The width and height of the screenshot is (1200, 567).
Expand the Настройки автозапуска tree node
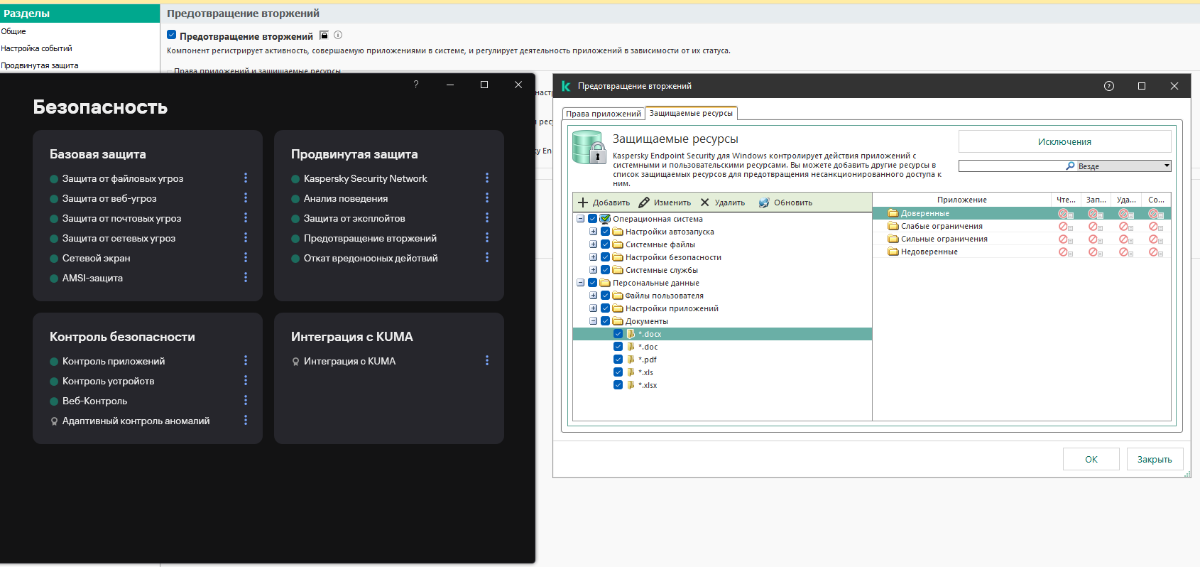click(593, 231)
